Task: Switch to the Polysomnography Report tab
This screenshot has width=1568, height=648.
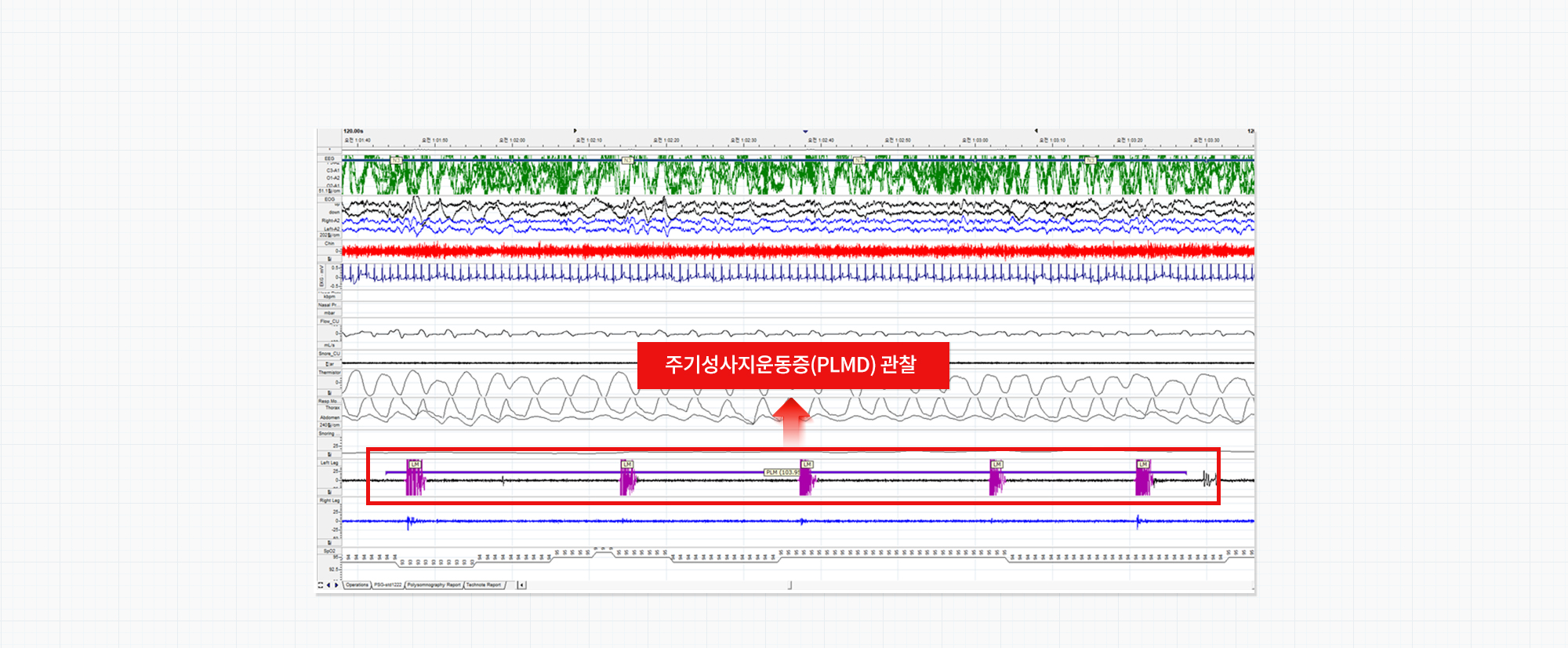Action: point(434,584)
